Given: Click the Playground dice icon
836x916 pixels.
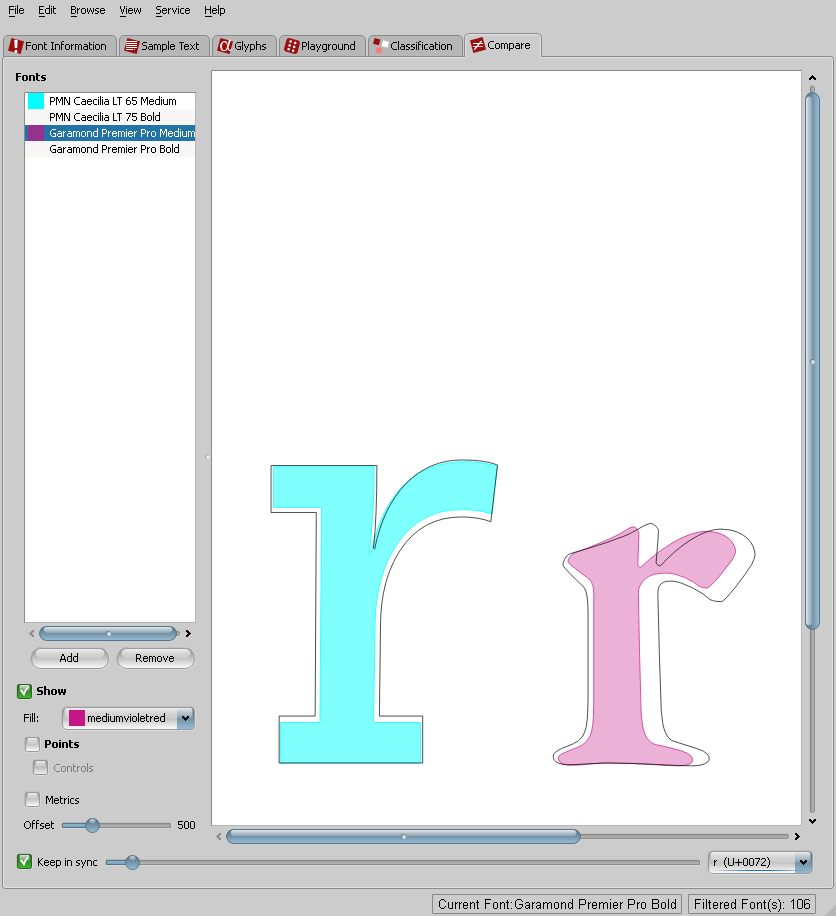Looking at the screenshot, I should pyautogui.click(x=291, y=46).
